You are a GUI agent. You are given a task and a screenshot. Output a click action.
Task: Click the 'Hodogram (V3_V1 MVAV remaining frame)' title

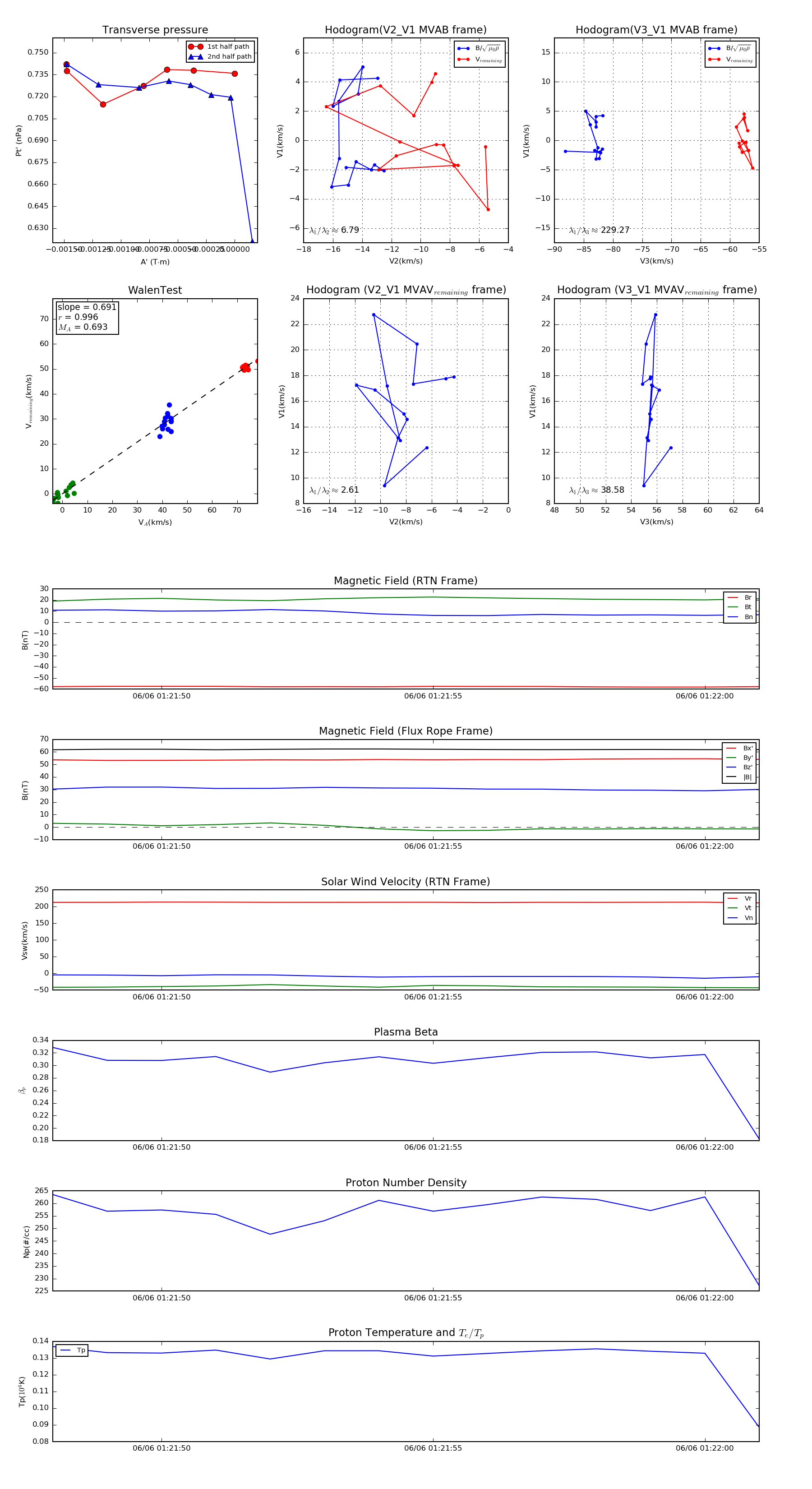[656, 290]
